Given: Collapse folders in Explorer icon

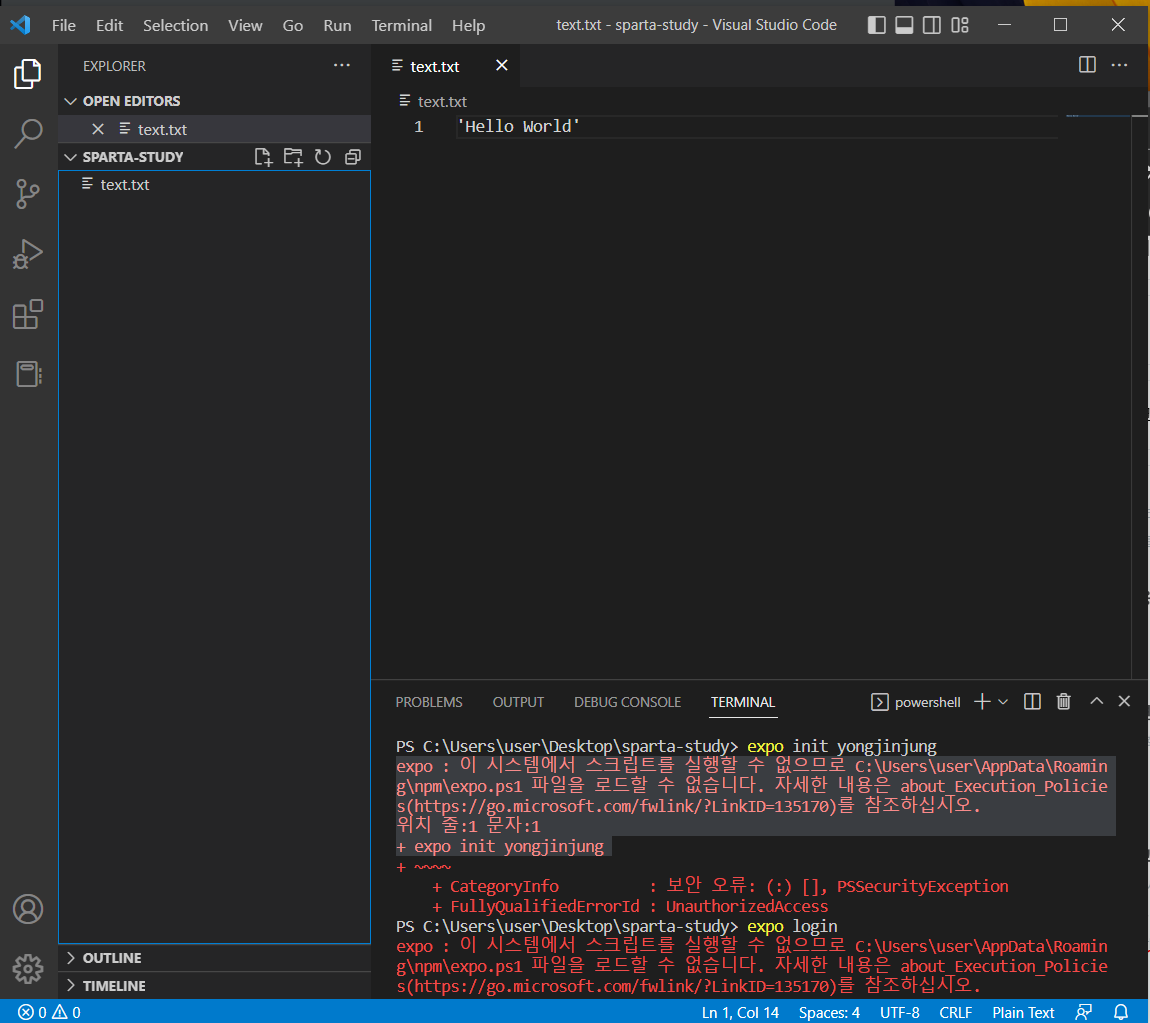Looking at the screenshot, I should click(353, 157).
